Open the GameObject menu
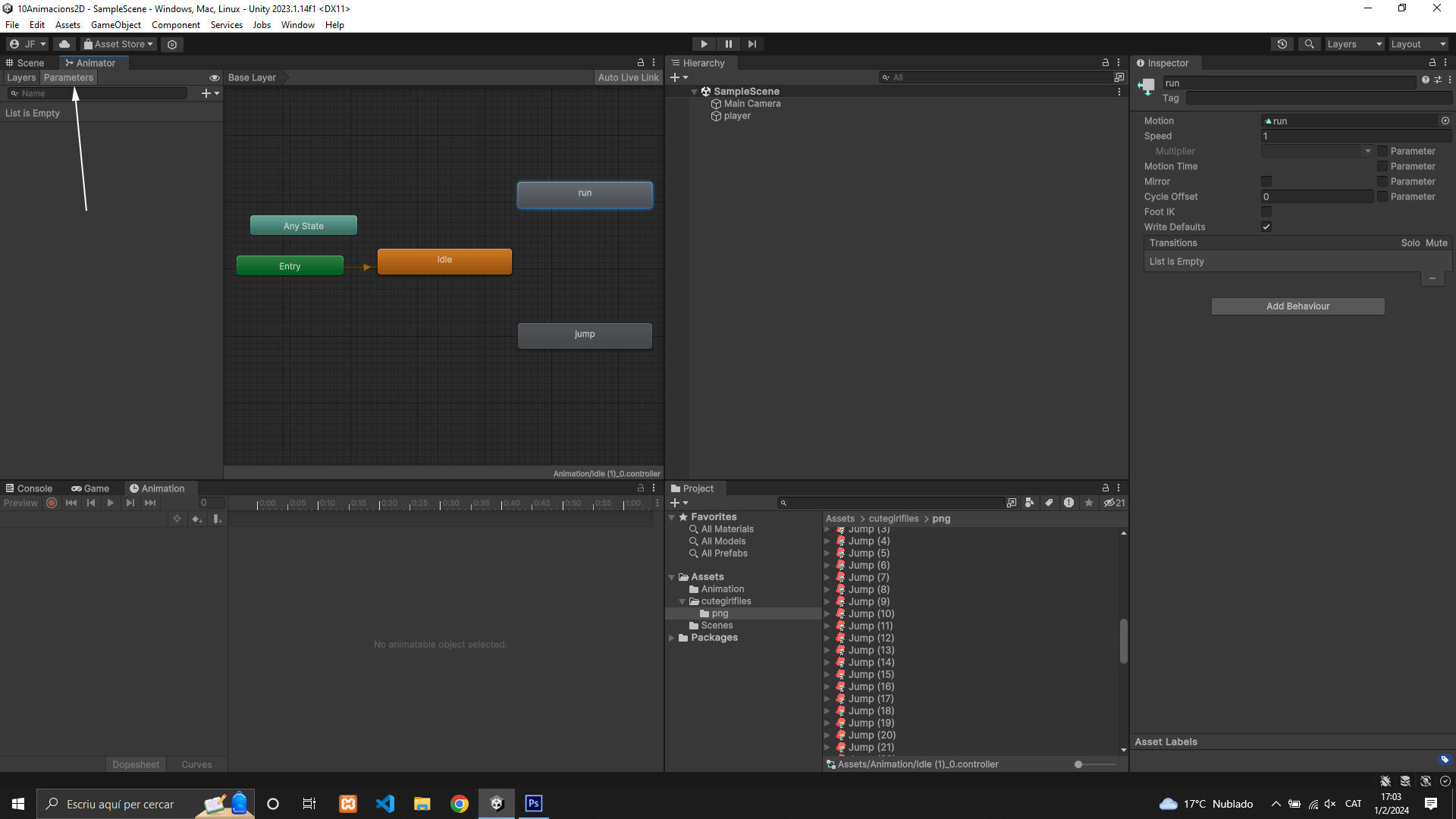1456x819 pixels. [x=115, y=25]
